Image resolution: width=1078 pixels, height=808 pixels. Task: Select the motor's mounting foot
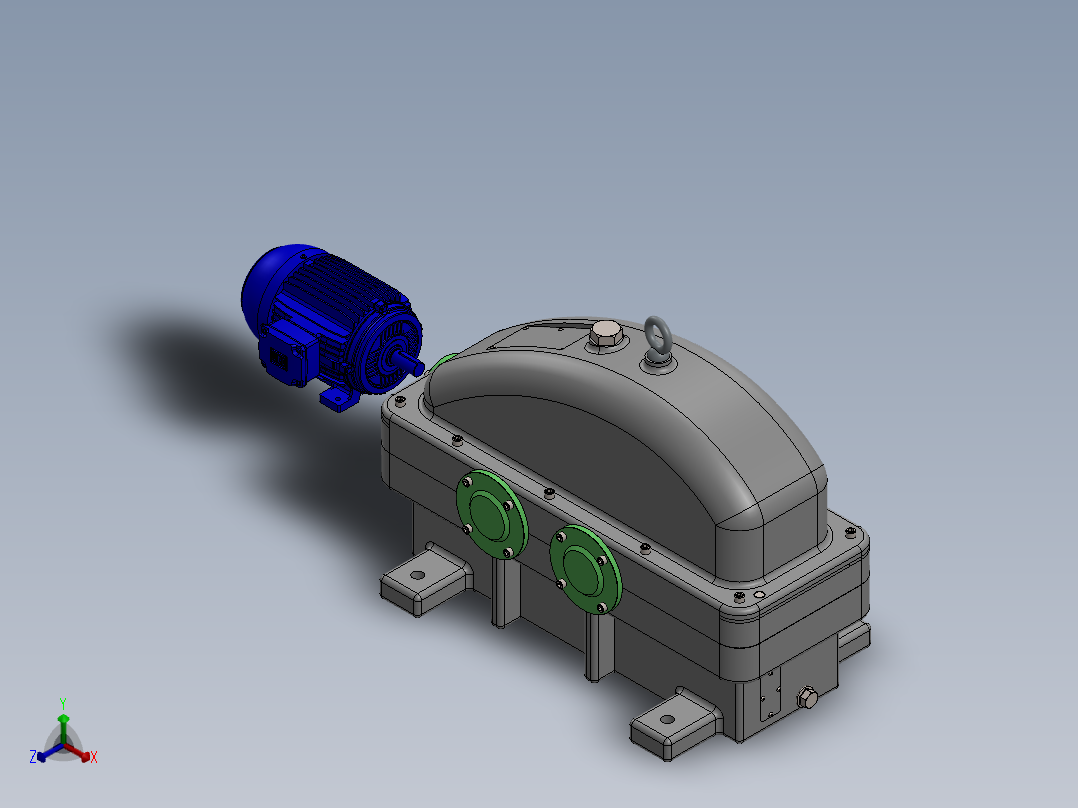coord(339,398)
